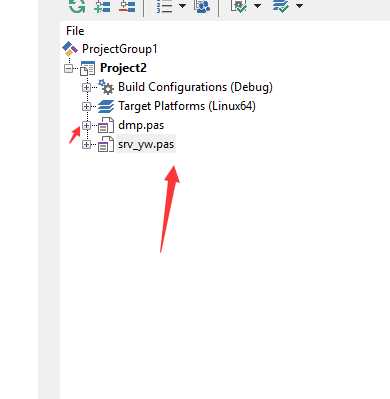Click the Target Platforms layers icon

(106, 106)
